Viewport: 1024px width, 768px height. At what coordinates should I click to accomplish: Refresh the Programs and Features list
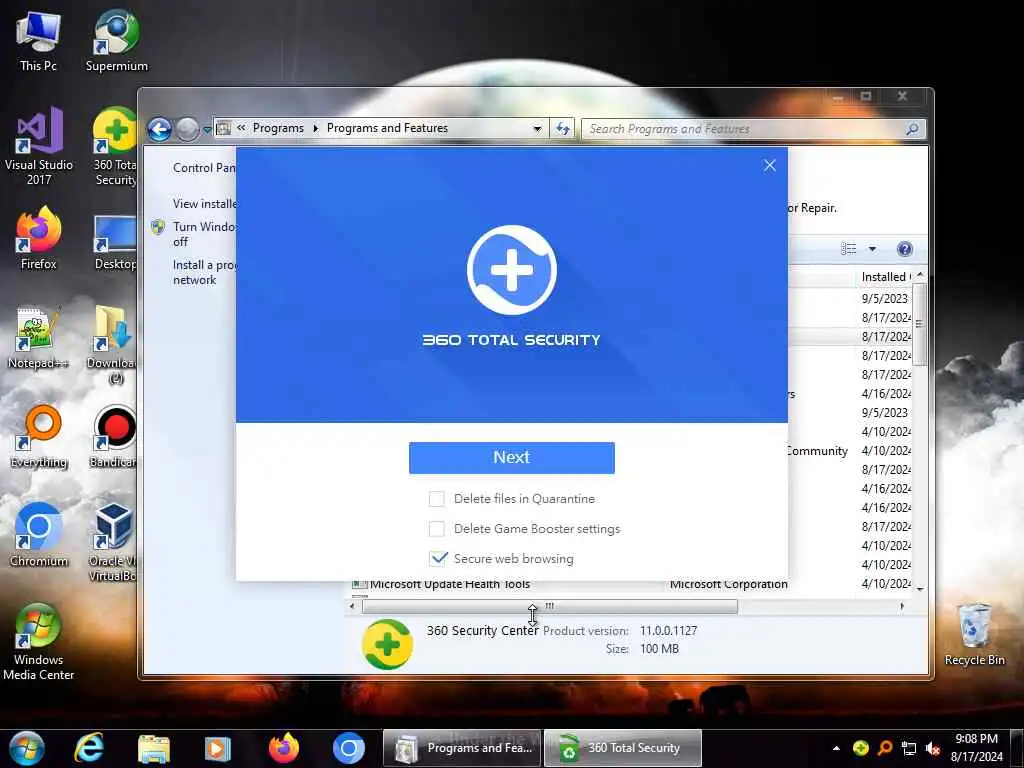[x=562, y=129]
